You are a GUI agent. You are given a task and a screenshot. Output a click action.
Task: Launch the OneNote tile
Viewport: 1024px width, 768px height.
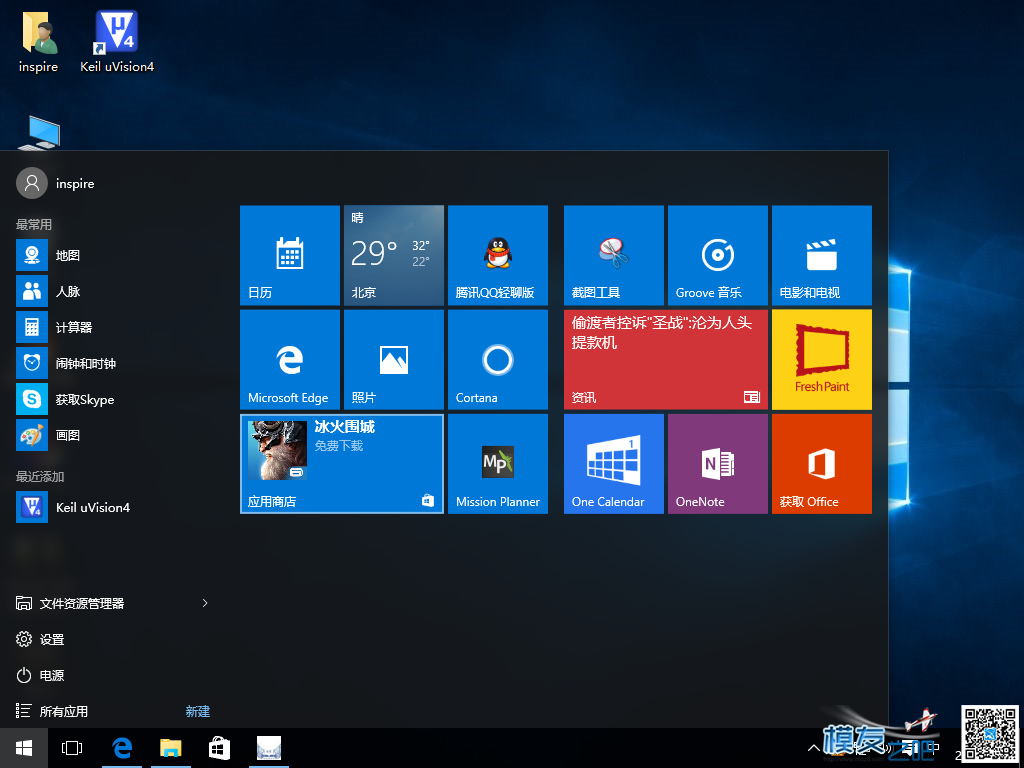(718, 464)
